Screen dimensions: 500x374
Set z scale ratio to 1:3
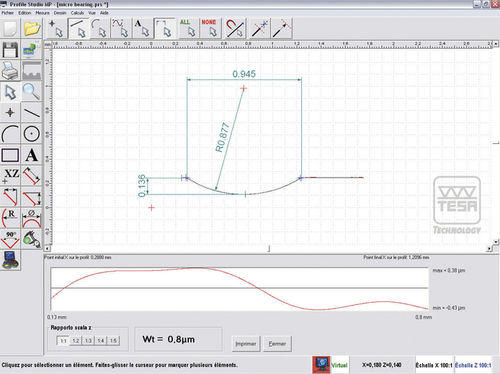tap(88, 341)
